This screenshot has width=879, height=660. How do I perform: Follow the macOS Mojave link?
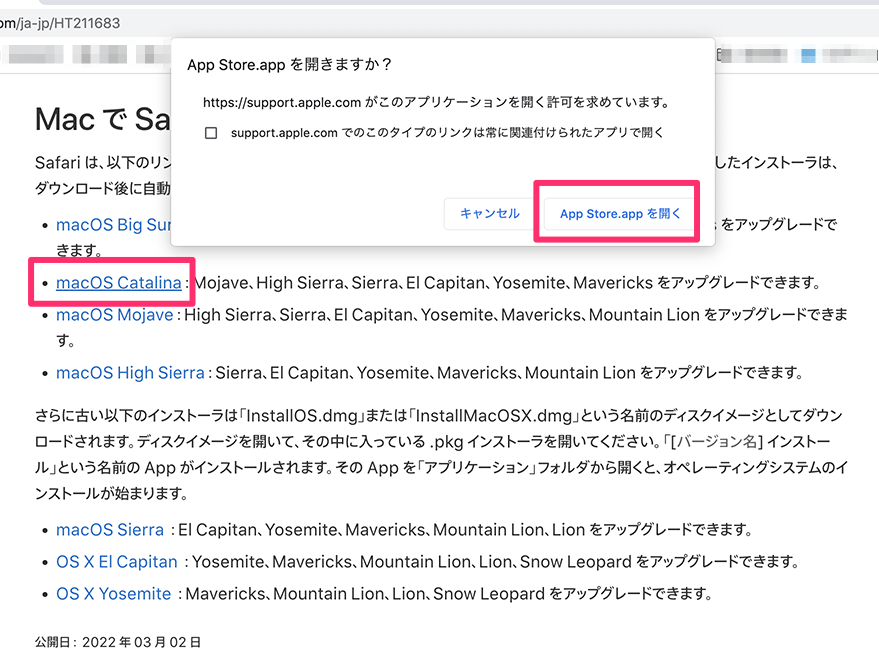click(x=115, y=315)
